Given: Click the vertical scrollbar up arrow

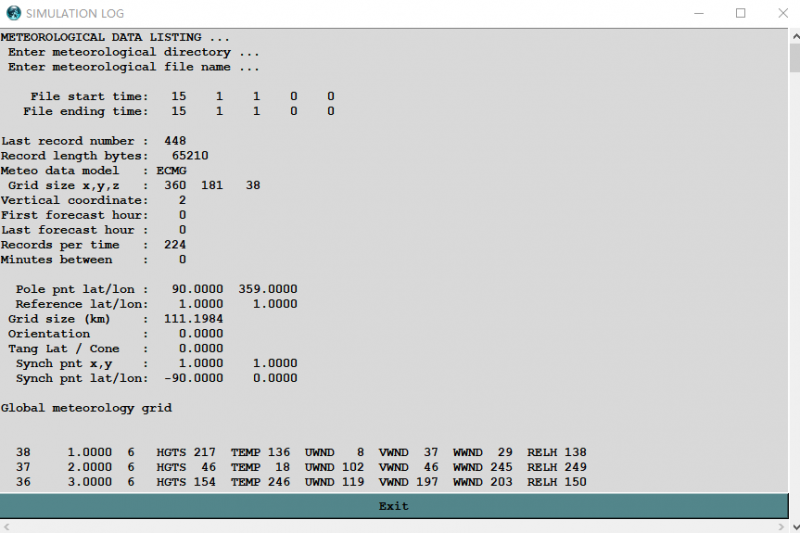Looking at the screenshot, I should point(794,37).
